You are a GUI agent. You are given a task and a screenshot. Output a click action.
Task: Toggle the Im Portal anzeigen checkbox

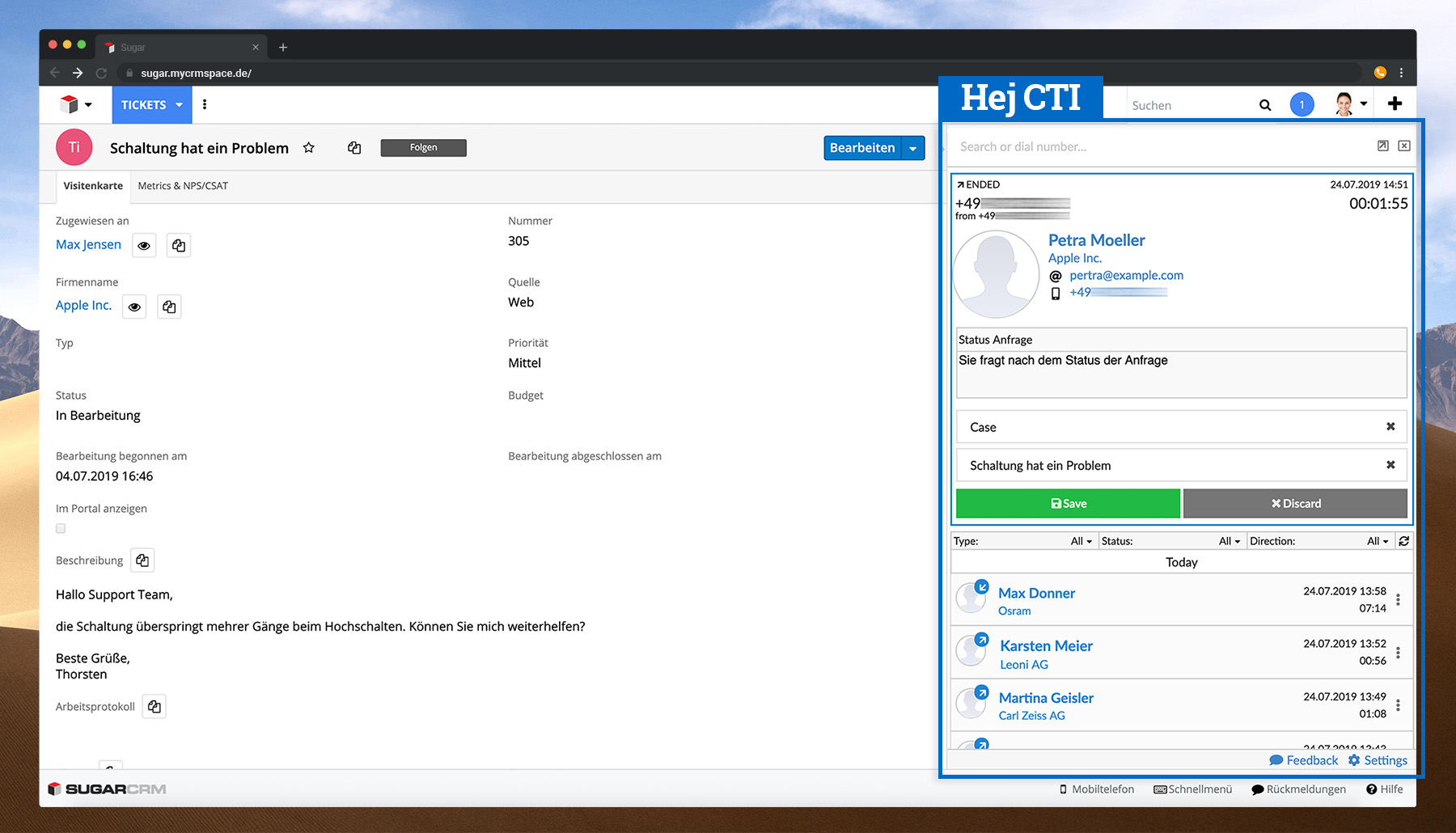[x=61, y=528]
